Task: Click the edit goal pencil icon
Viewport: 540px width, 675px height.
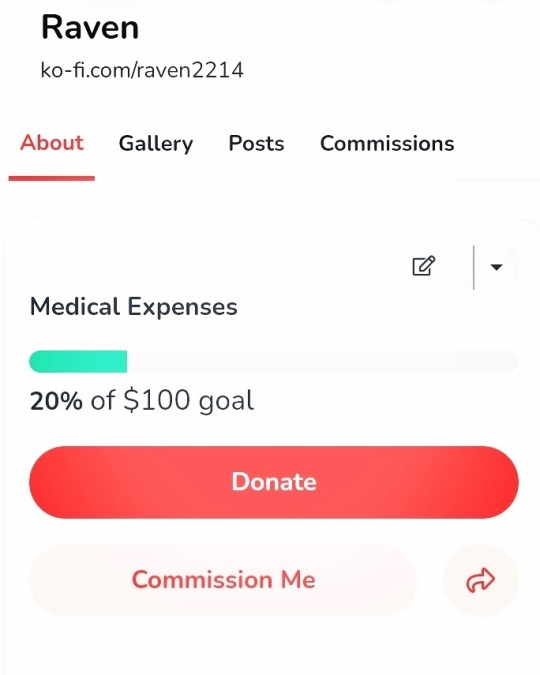Action: [423, 266]
